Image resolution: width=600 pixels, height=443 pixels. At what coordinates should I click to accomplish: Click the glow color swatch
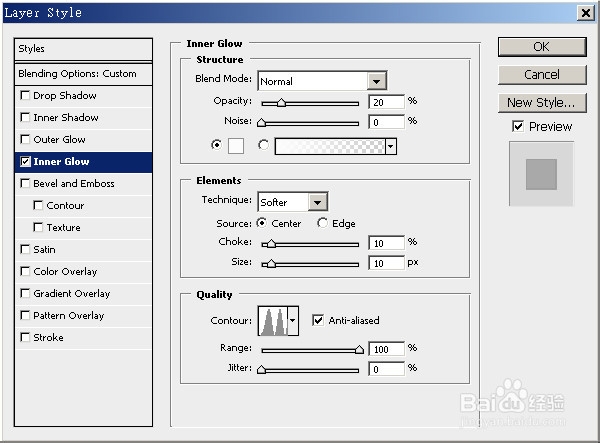(x=236, y=146)
